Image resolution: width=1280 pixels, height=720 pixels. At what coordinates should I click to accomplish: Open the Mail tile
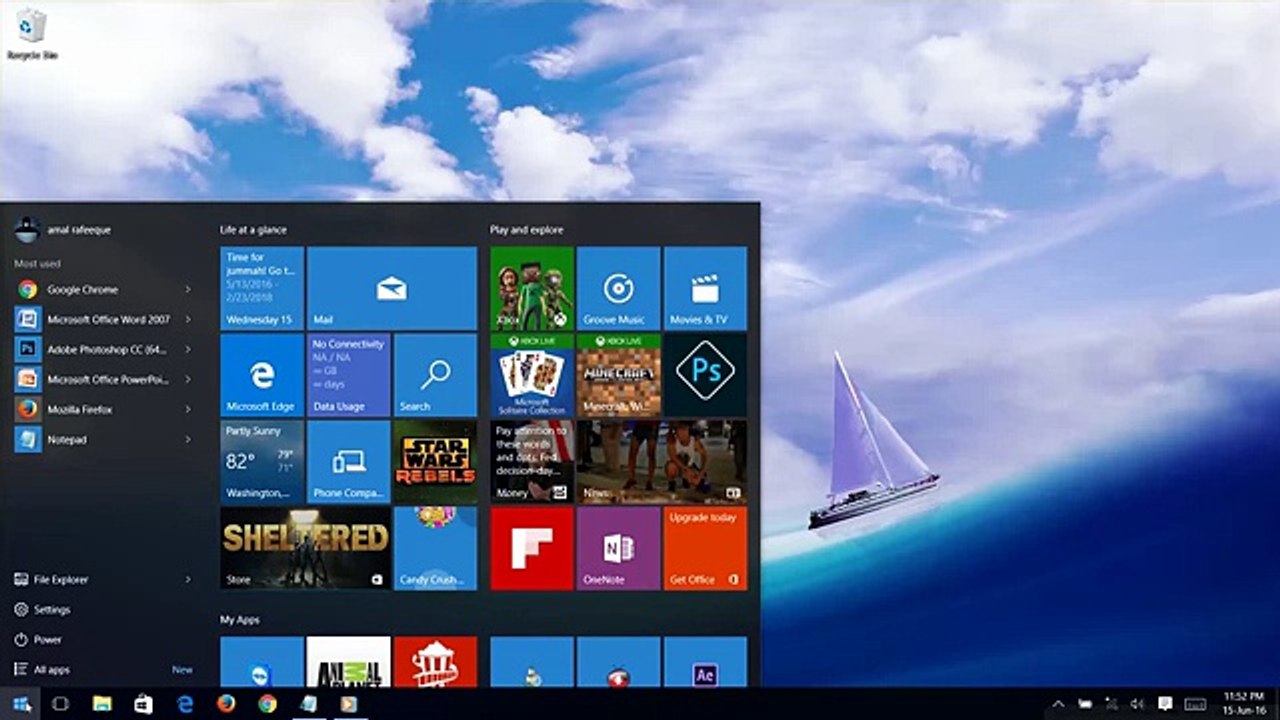pyautogui.click(x=392, y=288)
